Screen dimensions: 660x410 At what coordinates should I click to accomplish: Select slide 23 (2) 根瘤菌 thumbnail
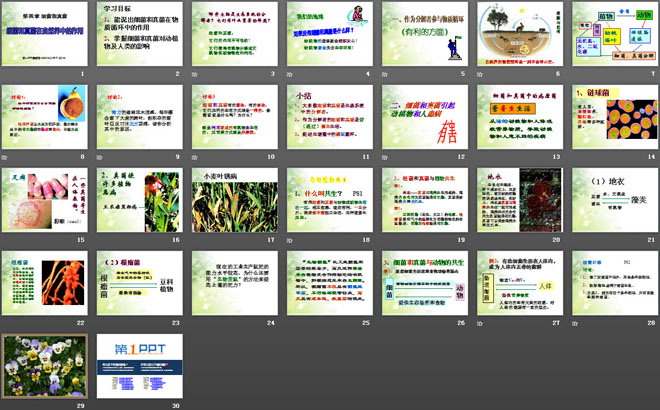click(140, 283)
